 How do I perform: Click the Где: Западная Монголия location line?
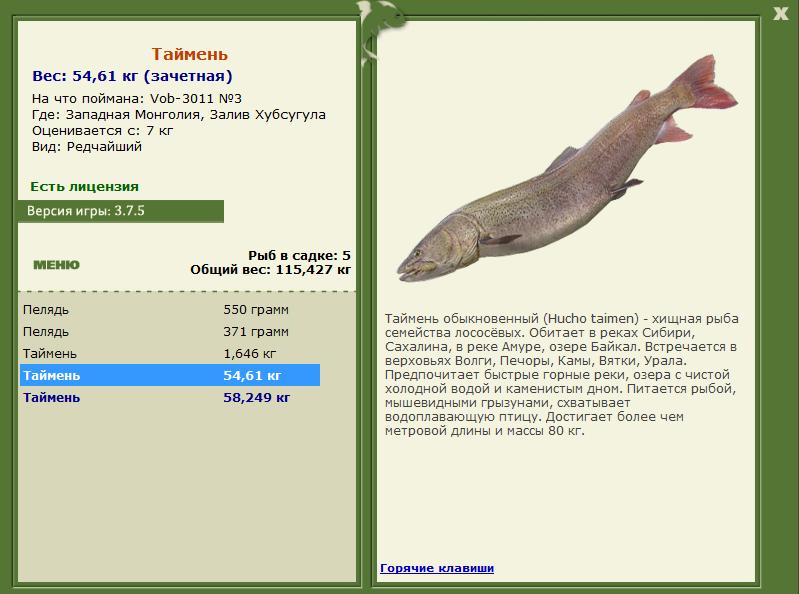pyautogui.click(x=178, y=115)
